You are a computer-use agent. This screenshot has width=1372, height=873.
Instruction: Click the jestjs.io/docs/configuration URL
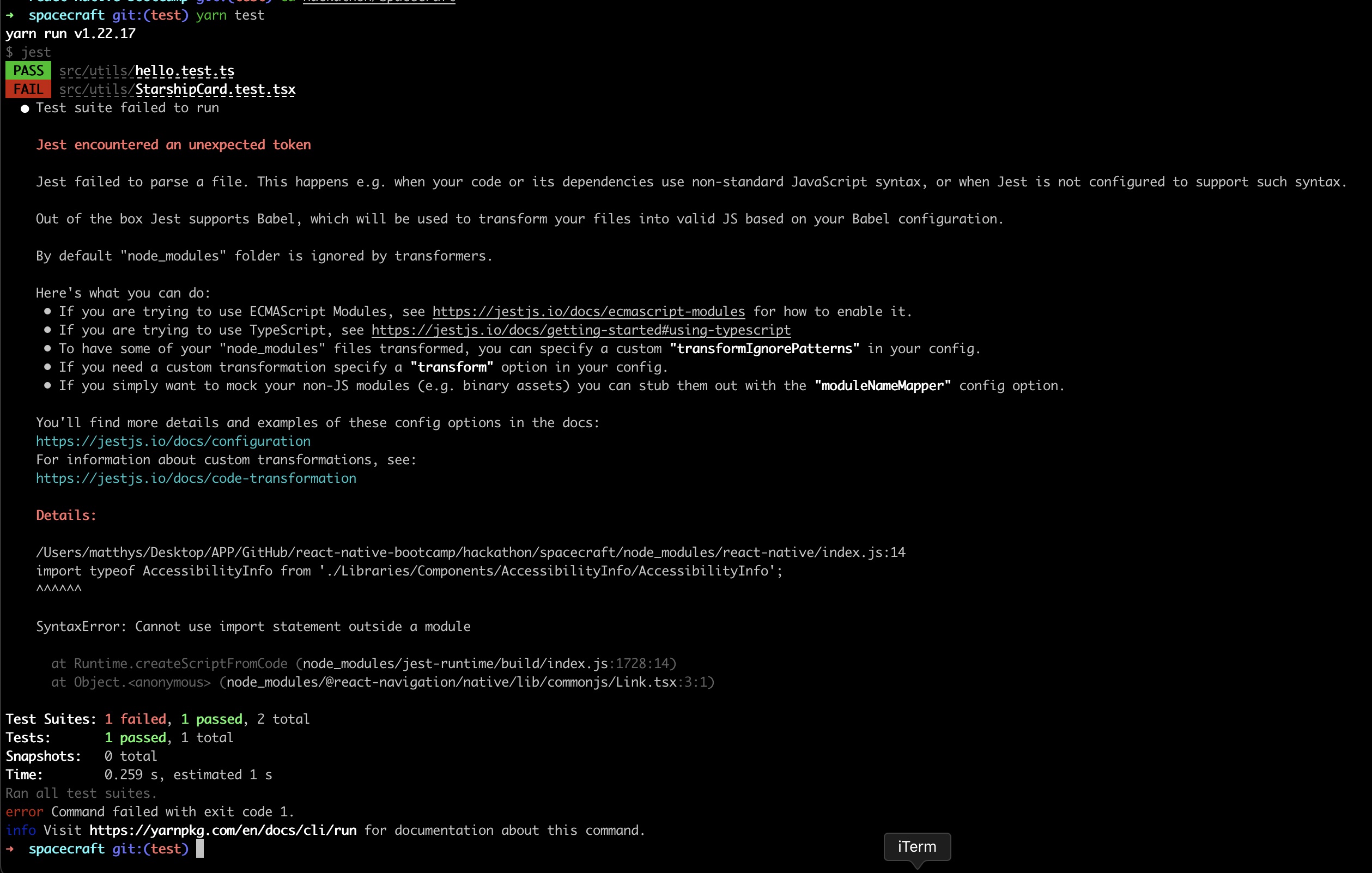pos(173,441)
